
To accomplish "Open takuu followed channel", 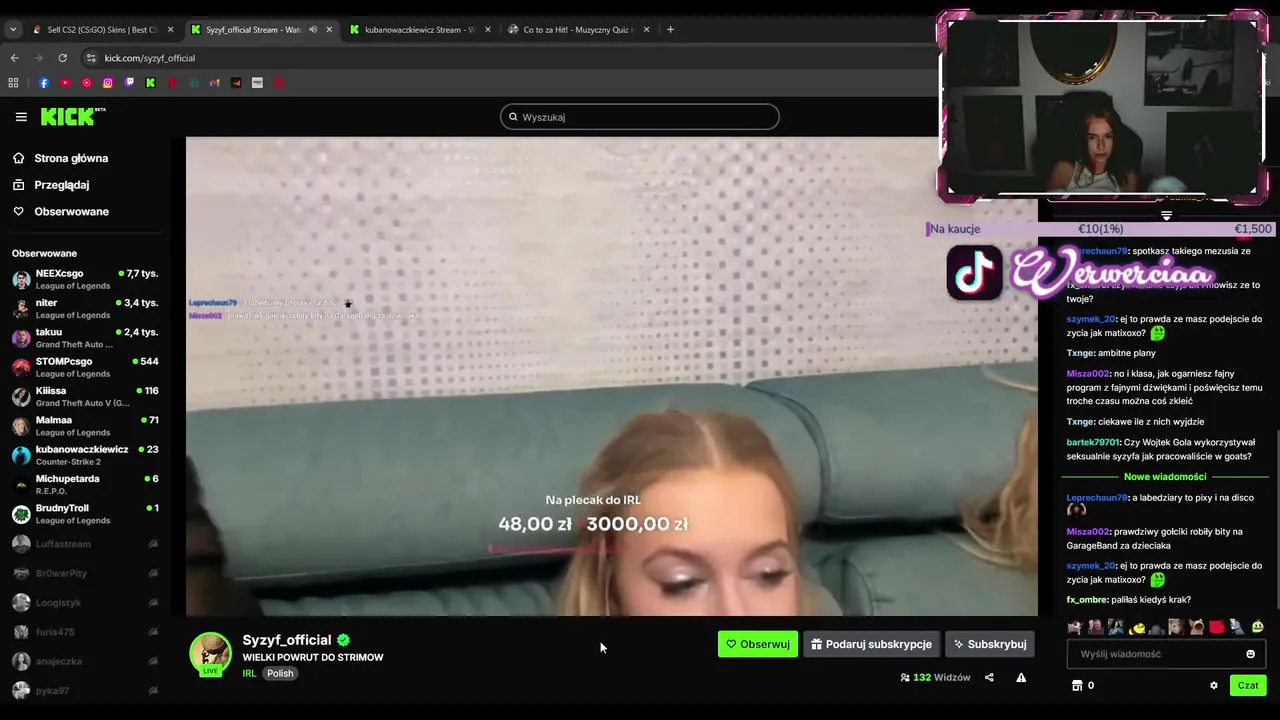I will [x=85, y=338].
